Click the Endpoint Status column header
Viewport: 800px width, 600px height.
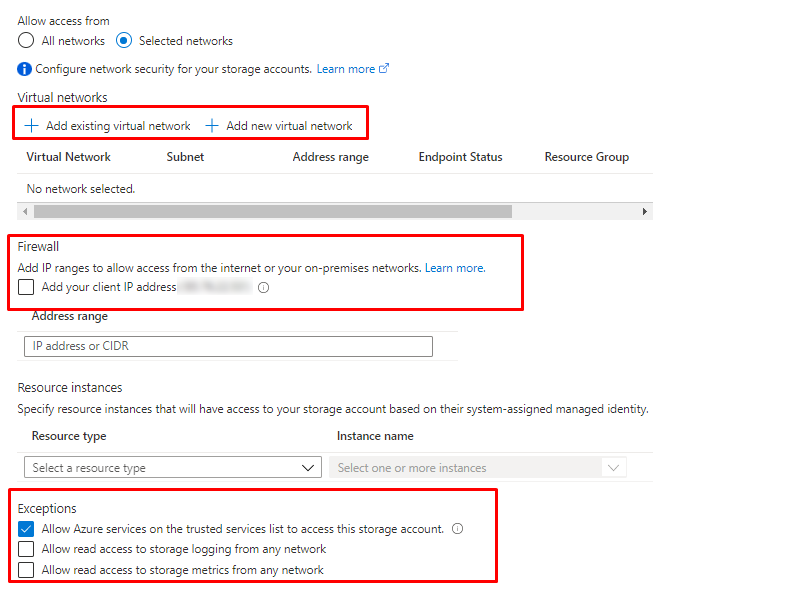tap(460, 157)
